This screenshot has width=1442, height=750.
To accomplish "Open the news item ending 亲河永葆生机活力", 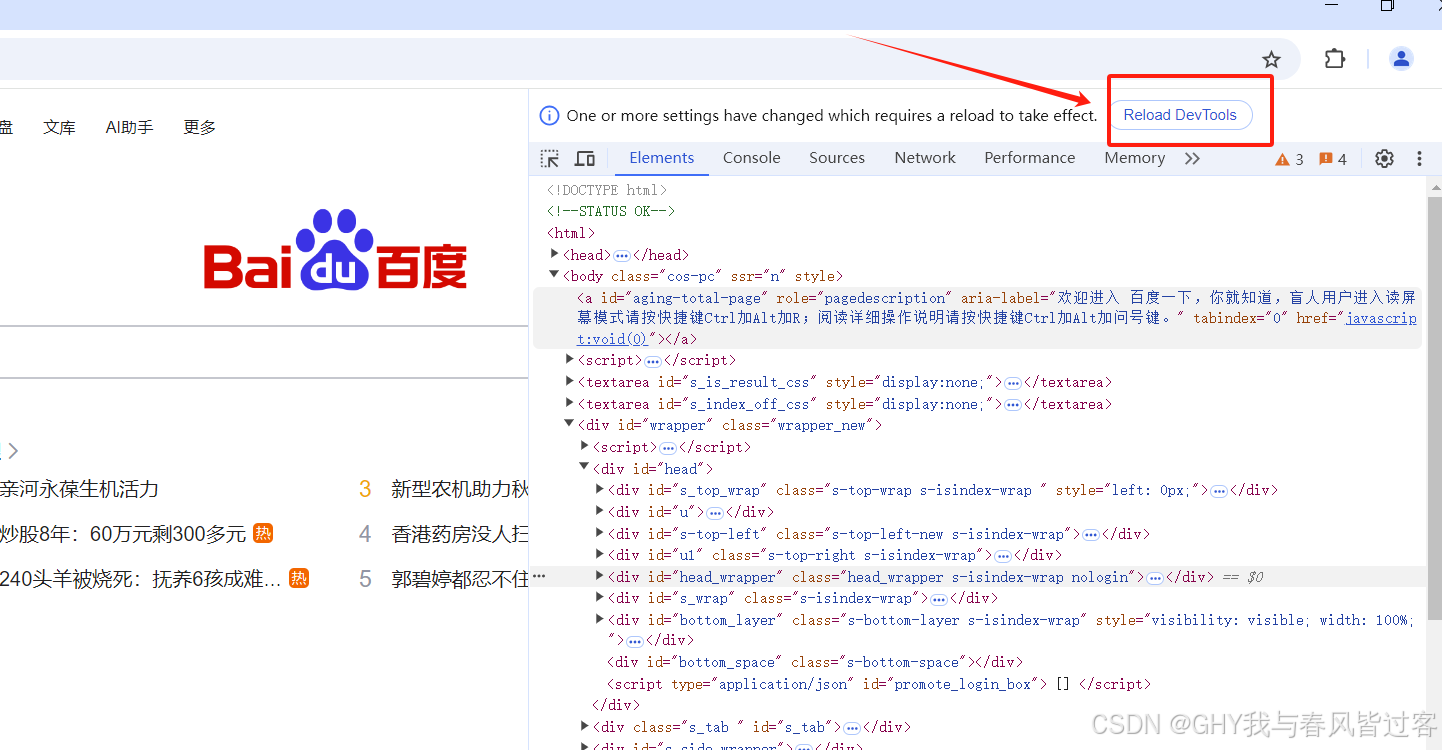I will tap(79, 489).
